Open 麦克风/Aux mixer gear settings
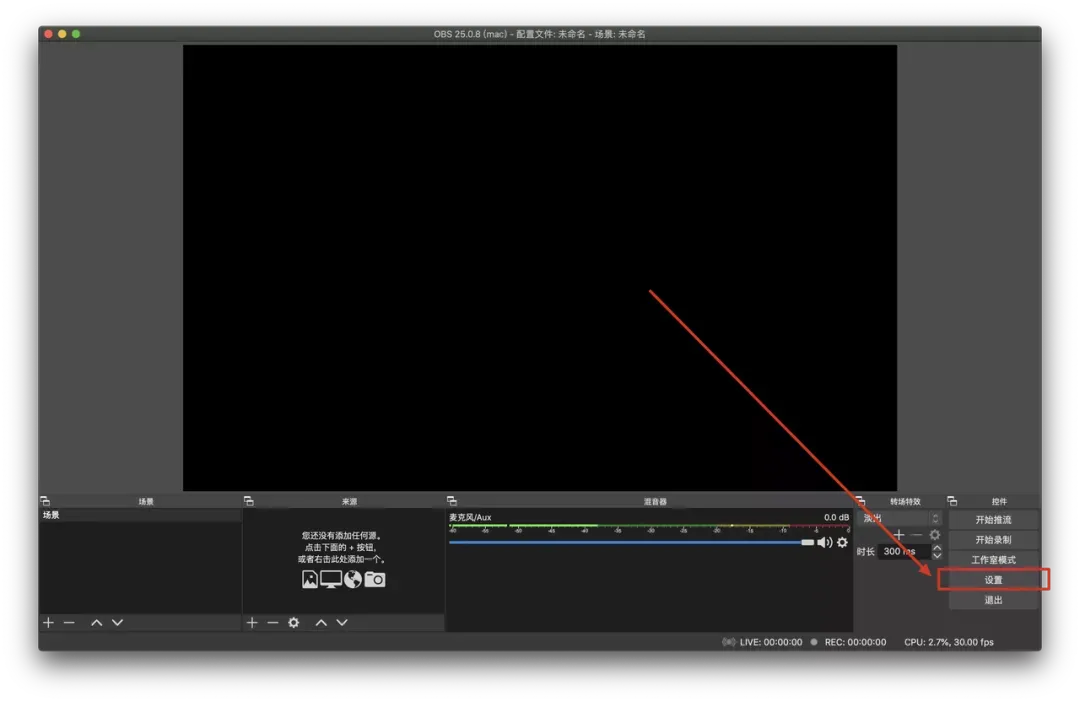Image resolution: width=1080 pixels, height=702 pixels. click(x=842, y=542)
